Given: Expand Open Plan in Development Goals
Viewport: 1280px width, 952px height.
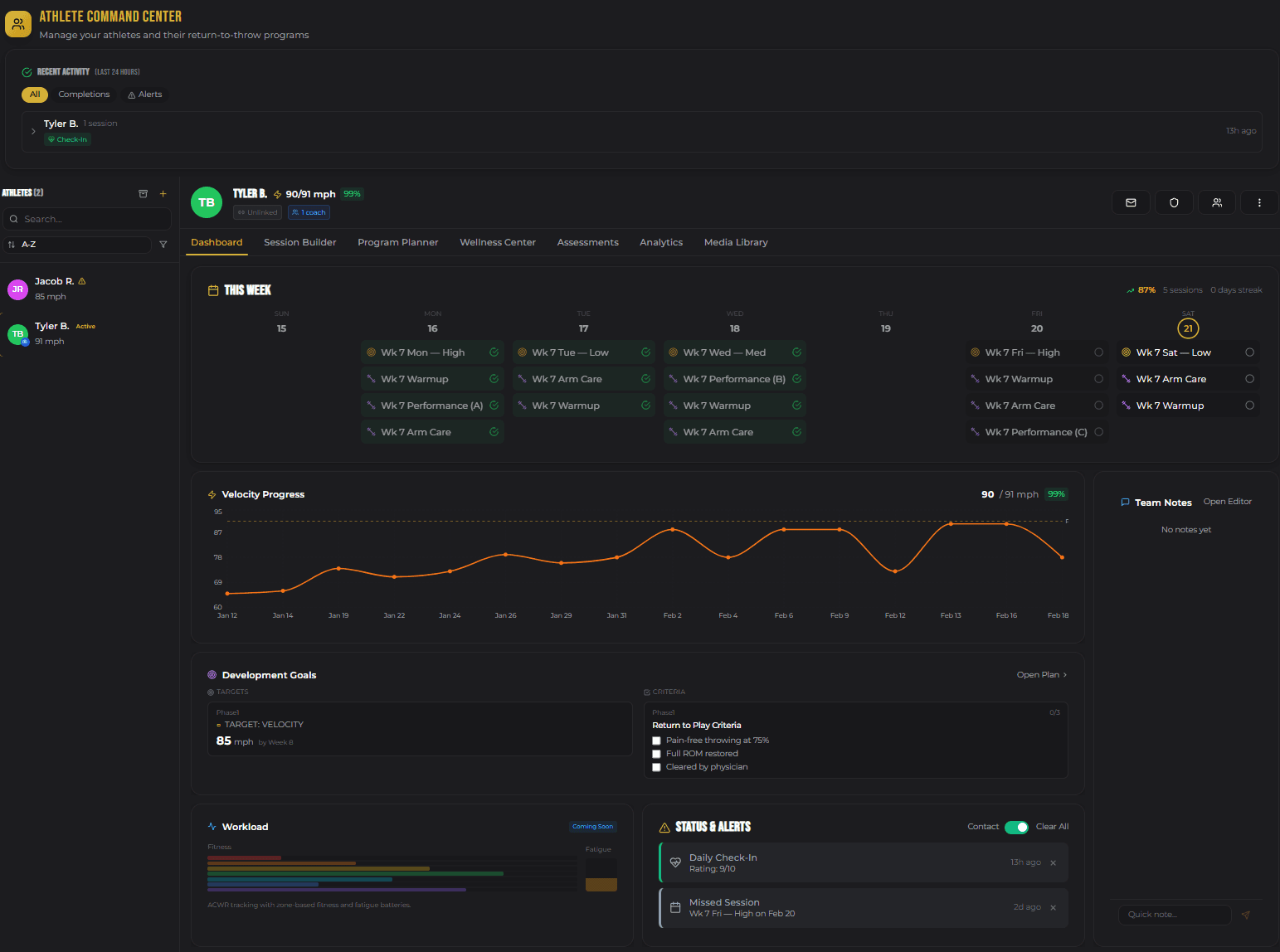Looking at the screenshot, I should [x=1041, y=674].
